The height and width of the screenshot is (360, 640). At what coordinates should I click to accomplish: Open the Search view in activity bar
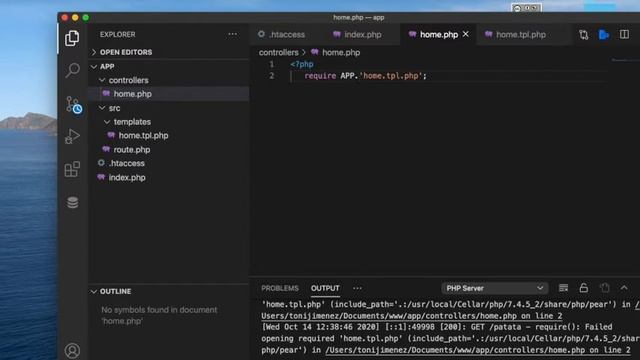72,70
